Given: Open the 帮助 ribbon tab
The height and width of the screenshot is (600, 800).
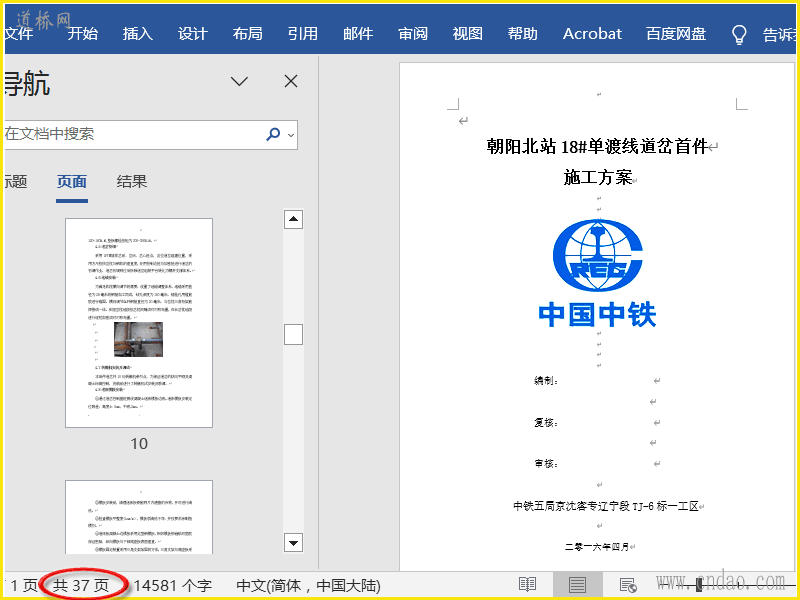Looking at the screenshot, I should pyautogui.click(x=523, y=34).
